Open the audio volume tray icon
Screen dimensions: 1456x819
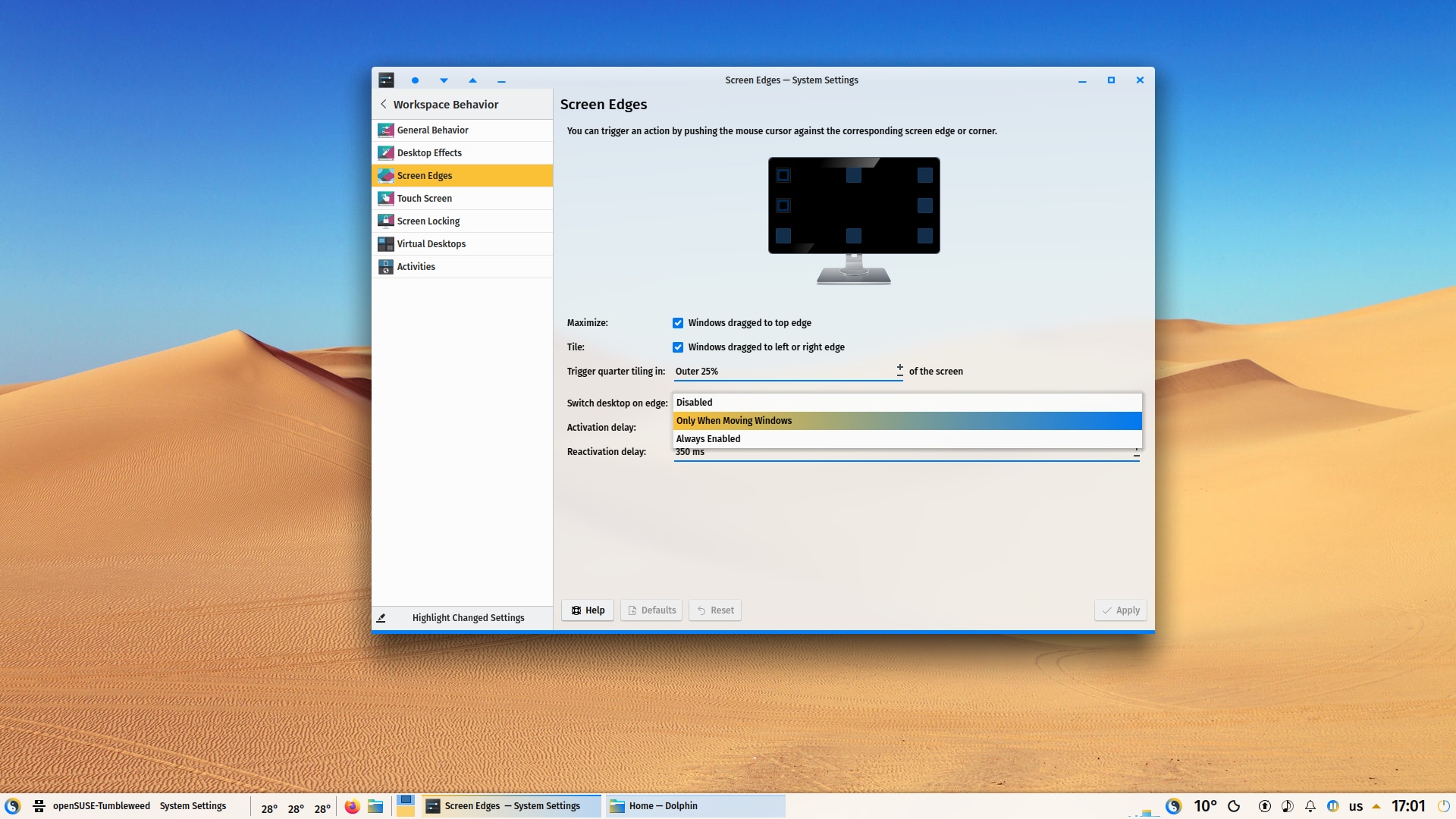click(1287, 806)
